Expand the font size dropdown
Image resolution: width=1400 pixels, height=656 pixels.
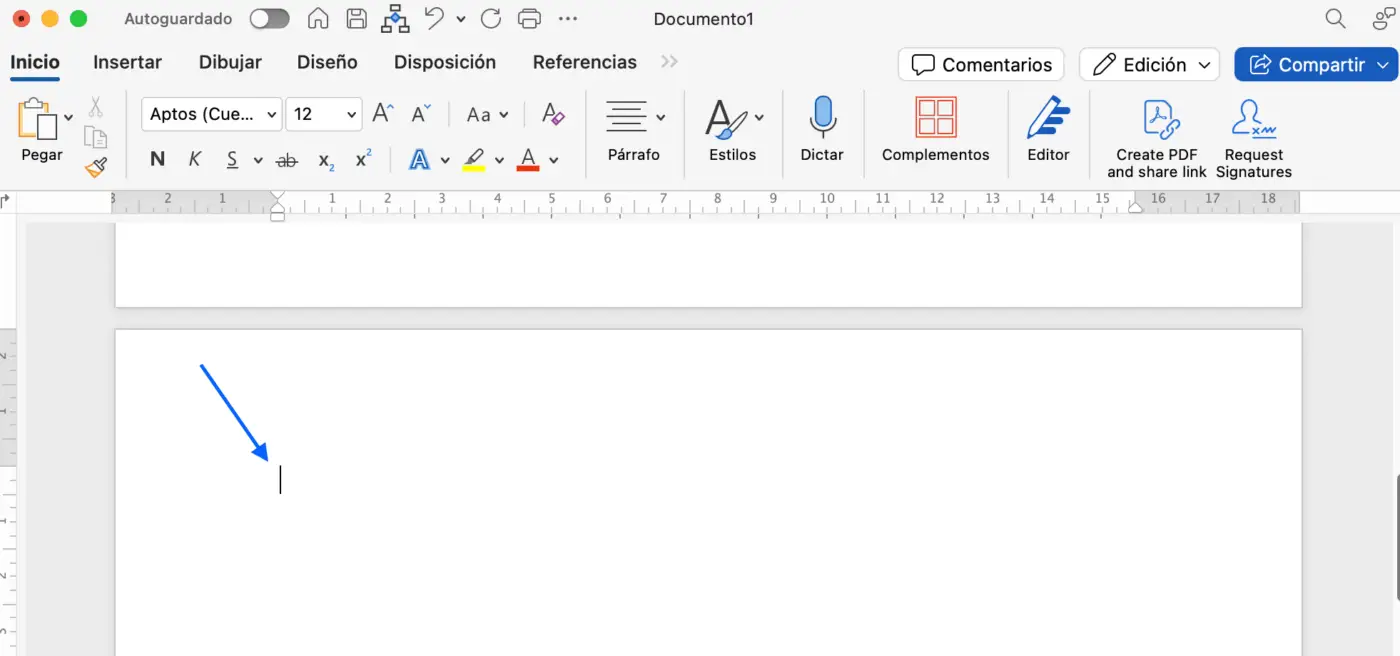[x=348, y=114]
